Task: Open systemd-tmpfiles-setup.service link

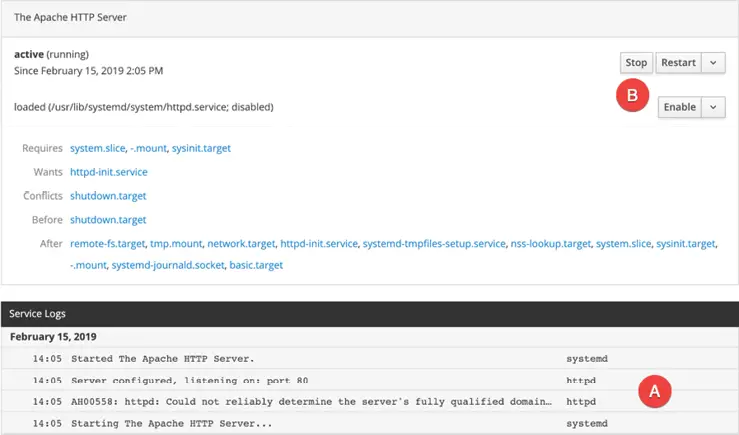Action: [433, 244]
